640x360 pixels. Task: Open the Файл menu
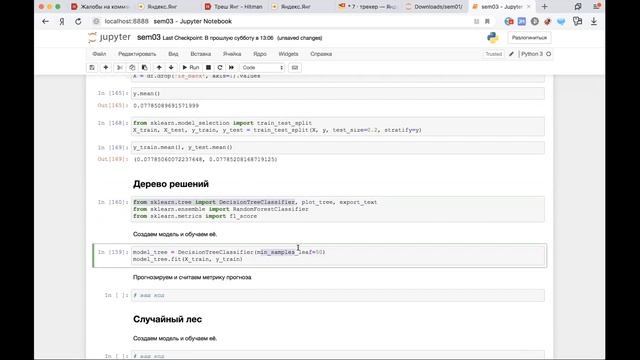[99, 54]
